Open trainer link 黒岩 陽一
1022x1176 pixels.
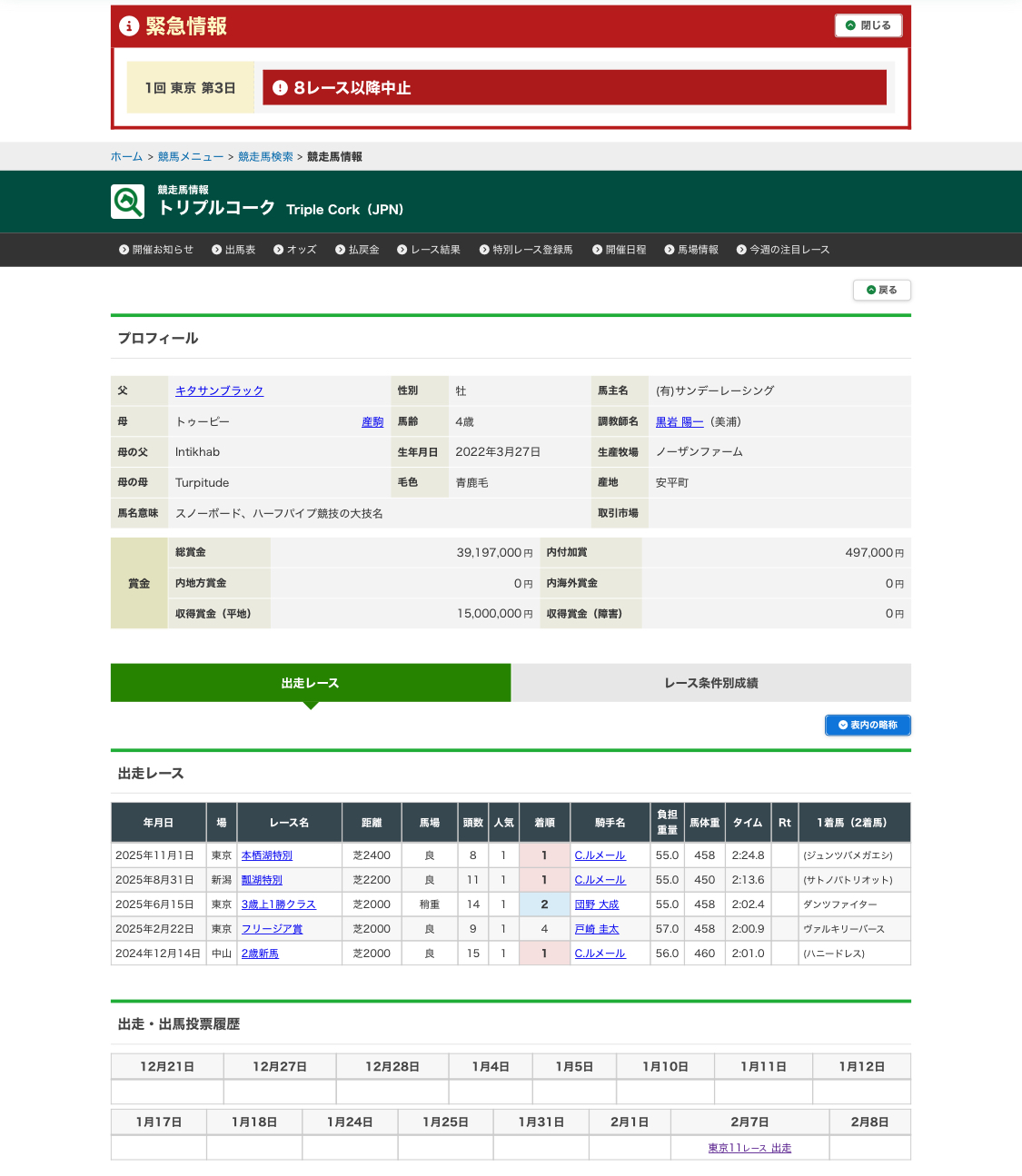pos(680,421)
